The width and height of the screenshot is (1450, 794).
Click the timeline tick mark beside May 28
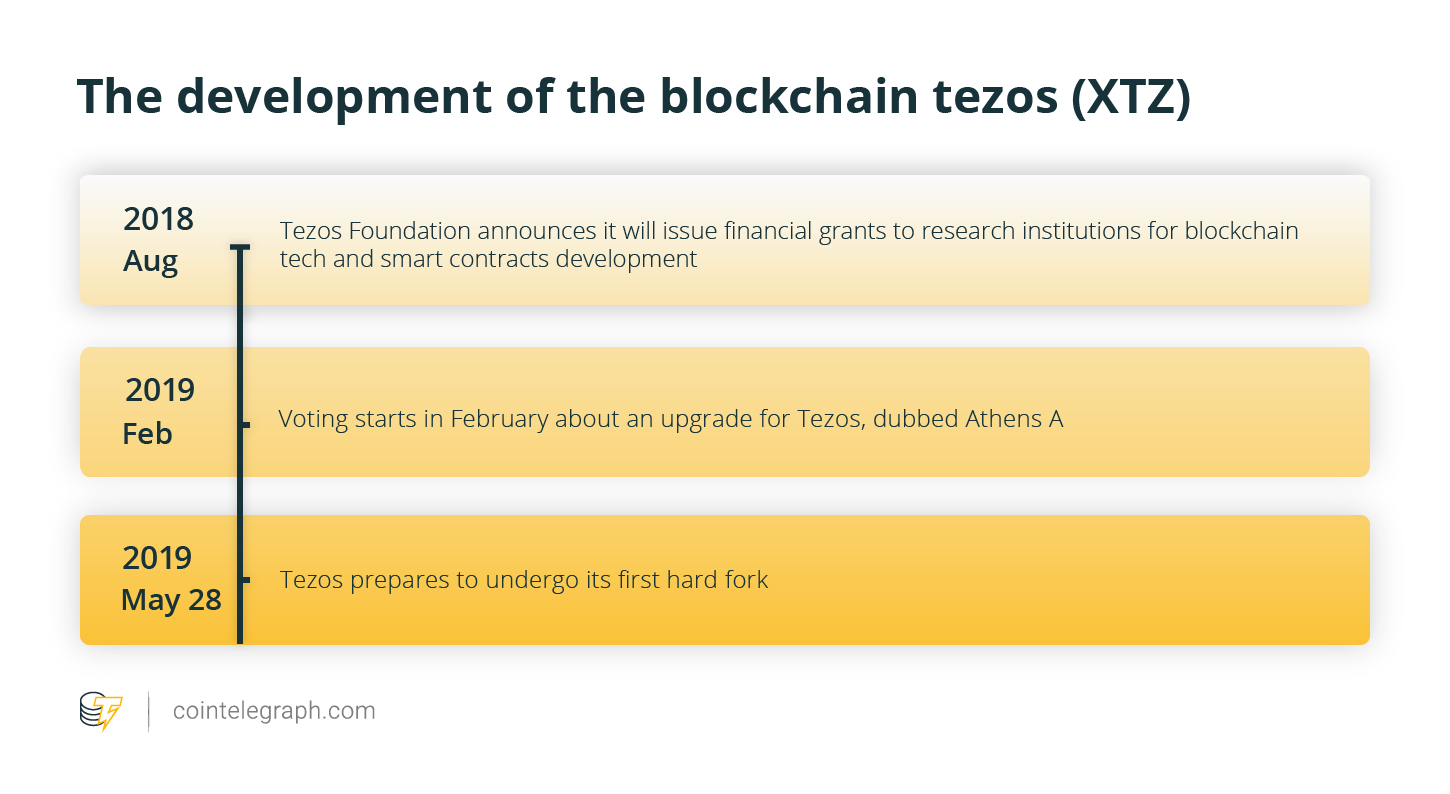pyautogui.click(x=243, y=580)
